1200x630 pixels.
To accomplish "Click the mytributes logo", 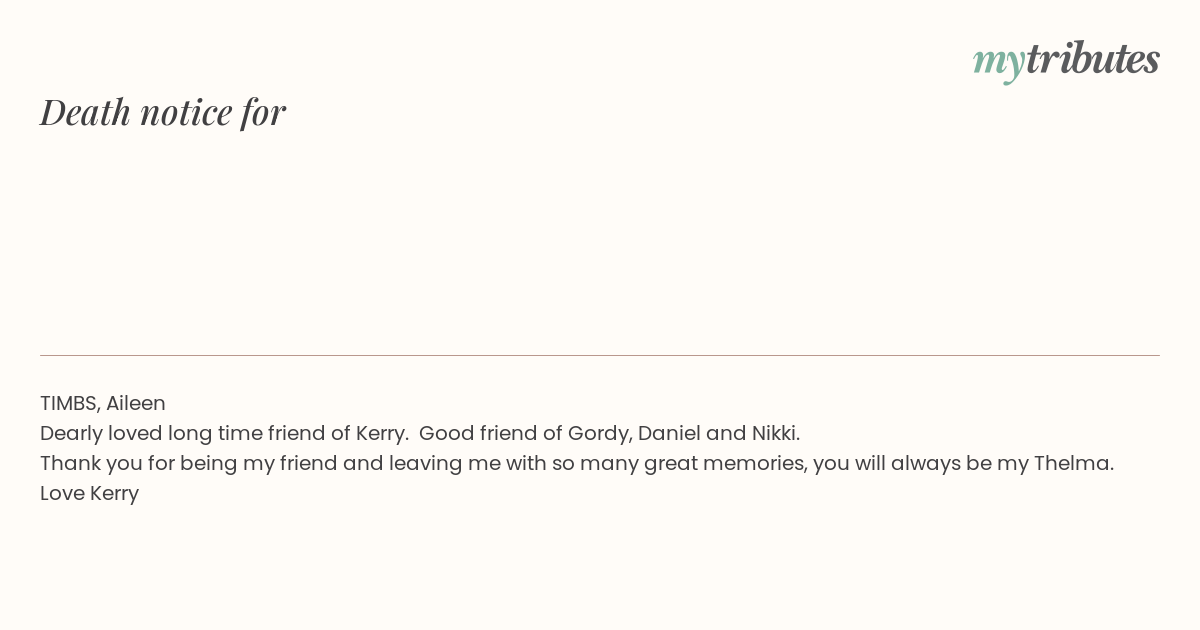I will click(x=1066, y=60).
